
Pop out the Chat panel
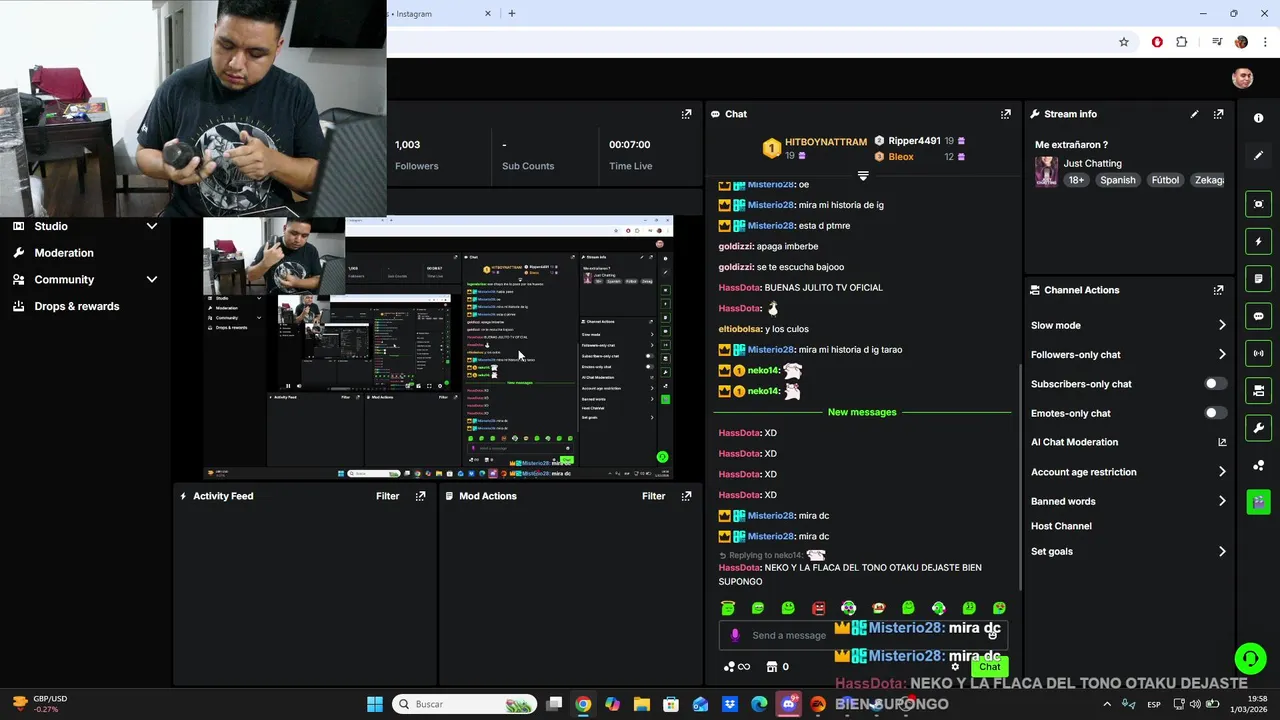tap(1006, 114)
